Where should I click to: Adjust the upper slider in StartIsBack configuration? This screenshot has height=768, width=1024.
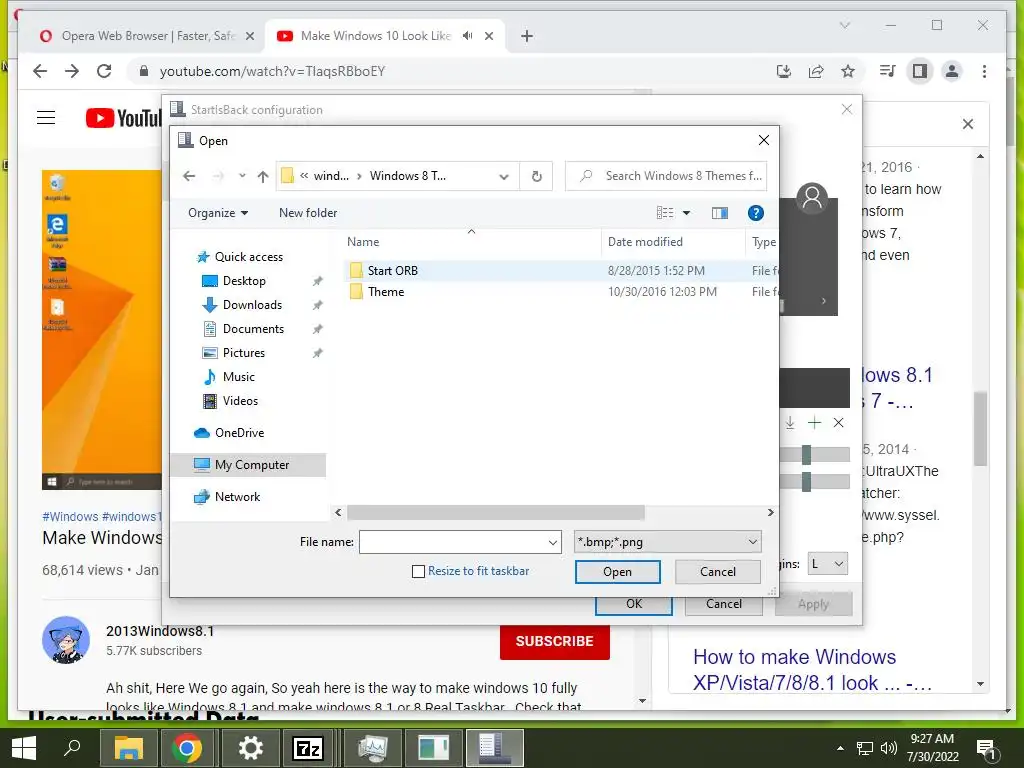coord(807,455)
